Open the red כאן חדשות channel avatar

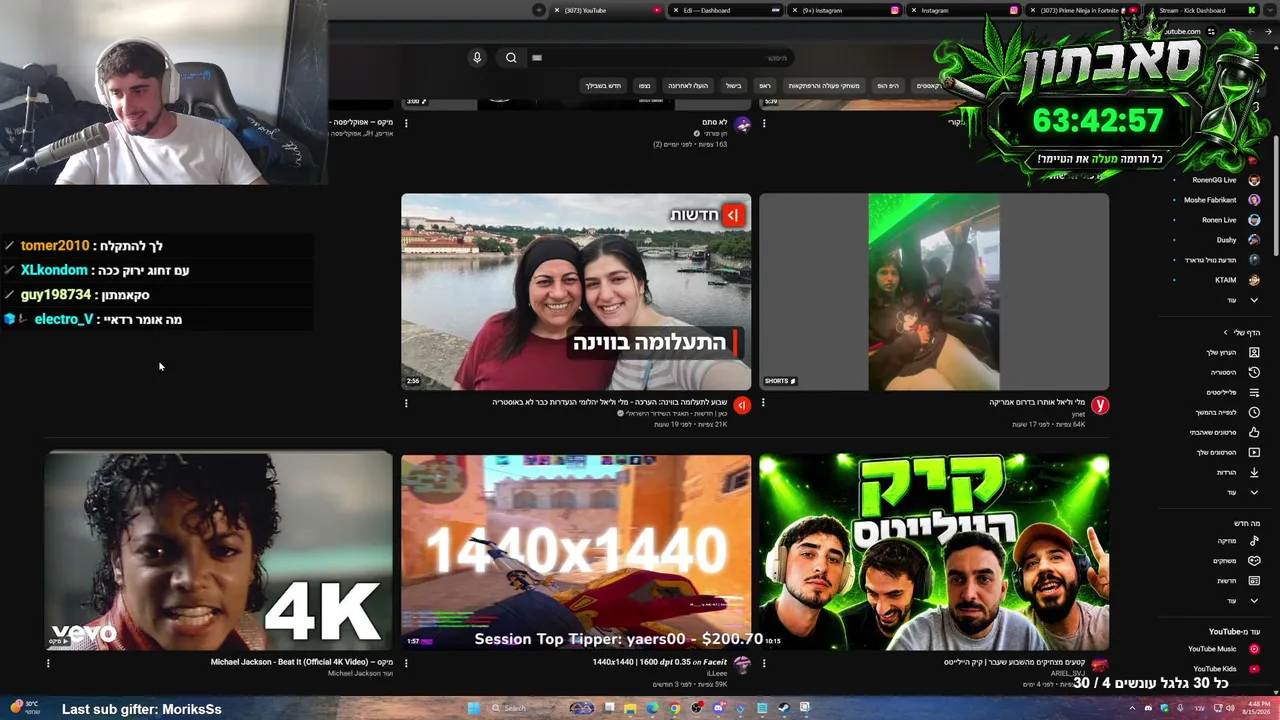pos(742,405)
